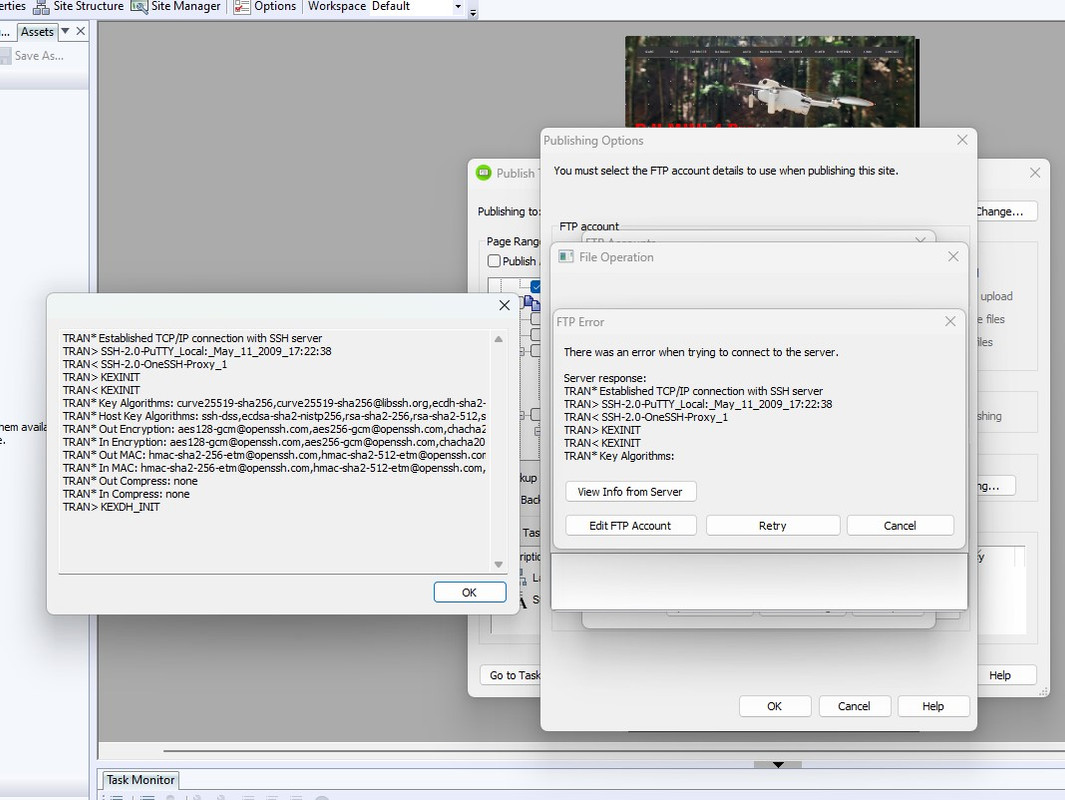Cancel the FTP Error dialog
Viewport: 1065px width, 800px height.
(x=900, y=526)
